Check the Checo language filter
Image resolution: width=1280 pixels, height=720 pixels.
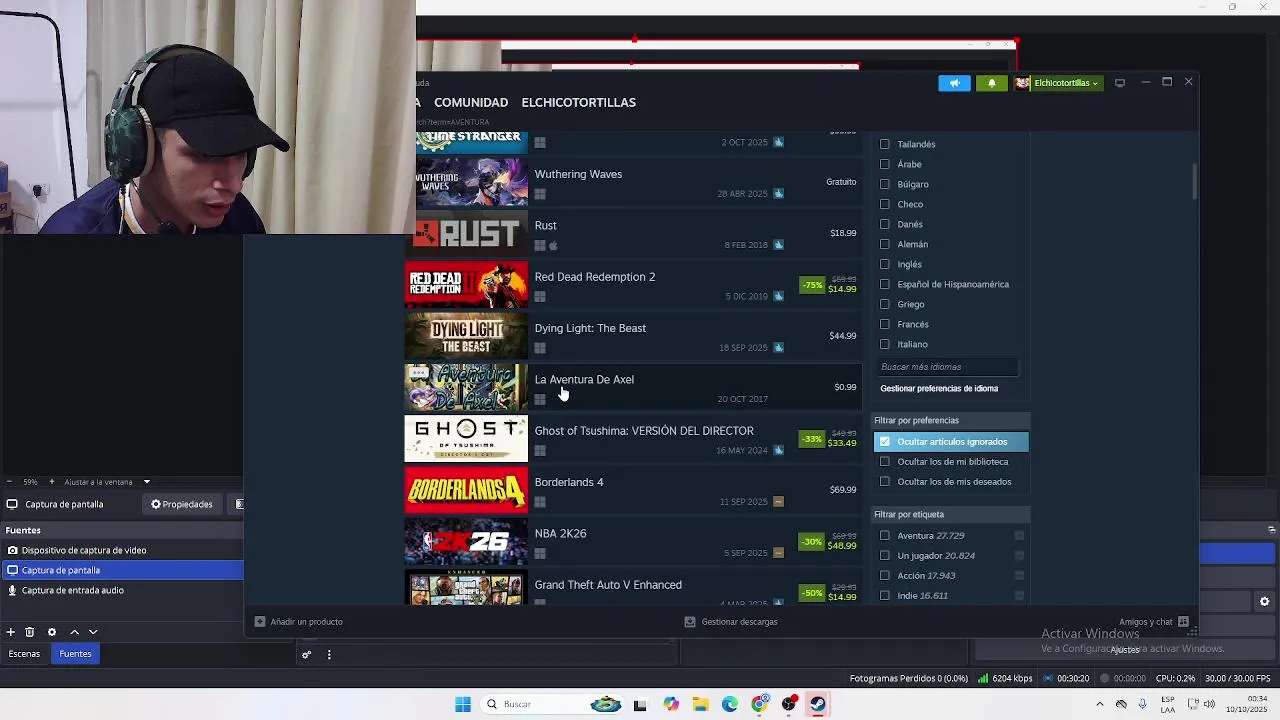tap(884, 204)
